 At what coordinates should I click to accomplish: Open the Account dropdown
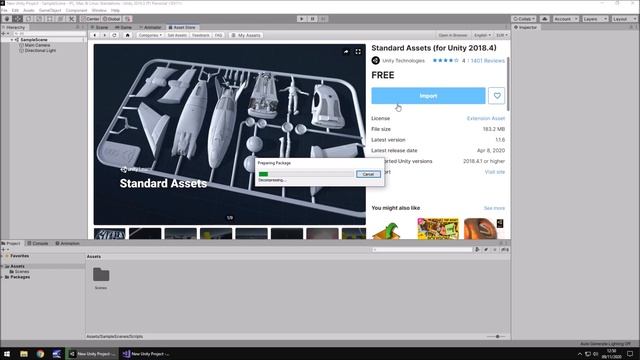coord(565,19)
